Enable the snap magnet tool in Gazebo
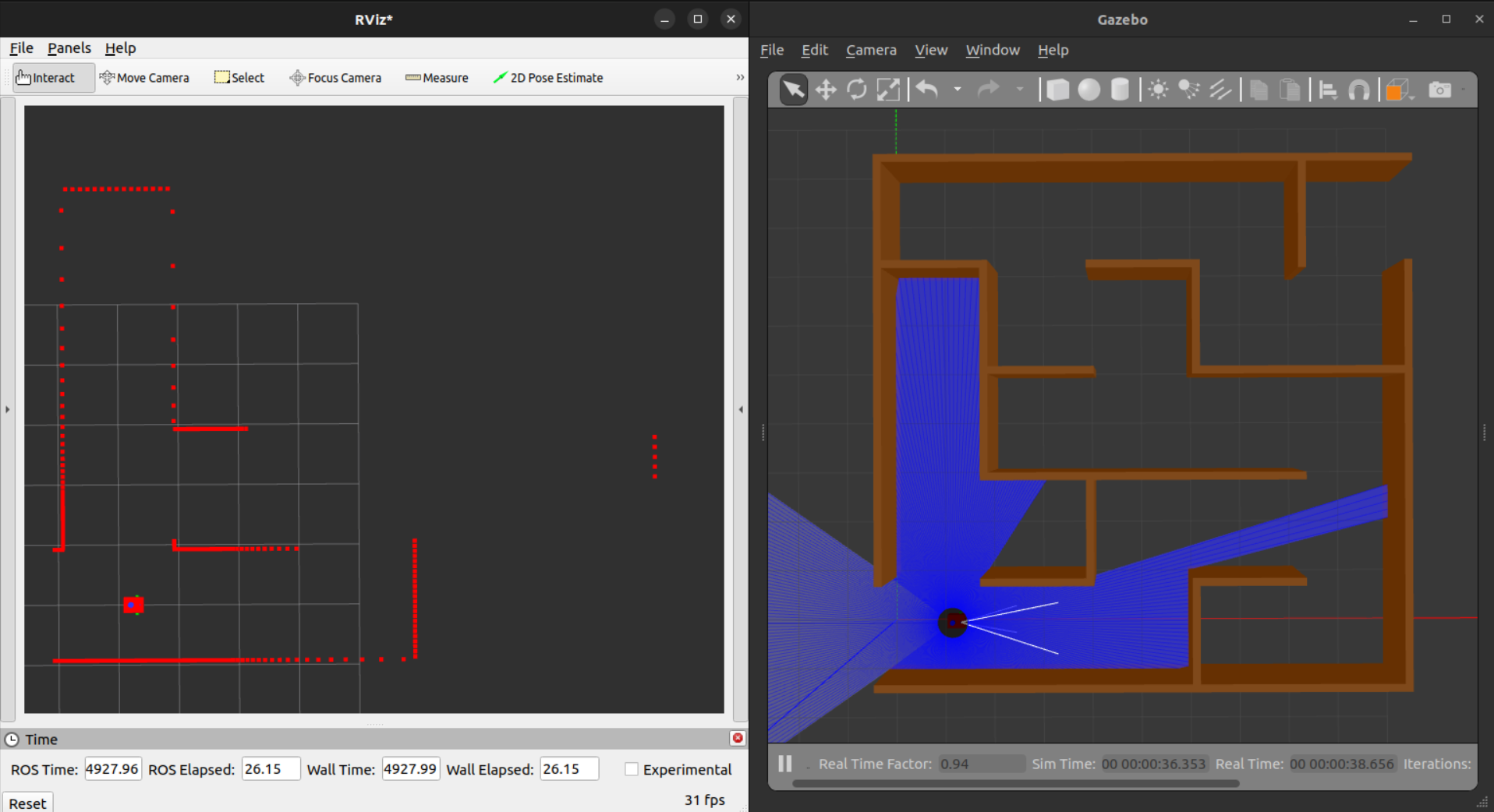Screen dimensions: 1494x812 [1359, 90]
